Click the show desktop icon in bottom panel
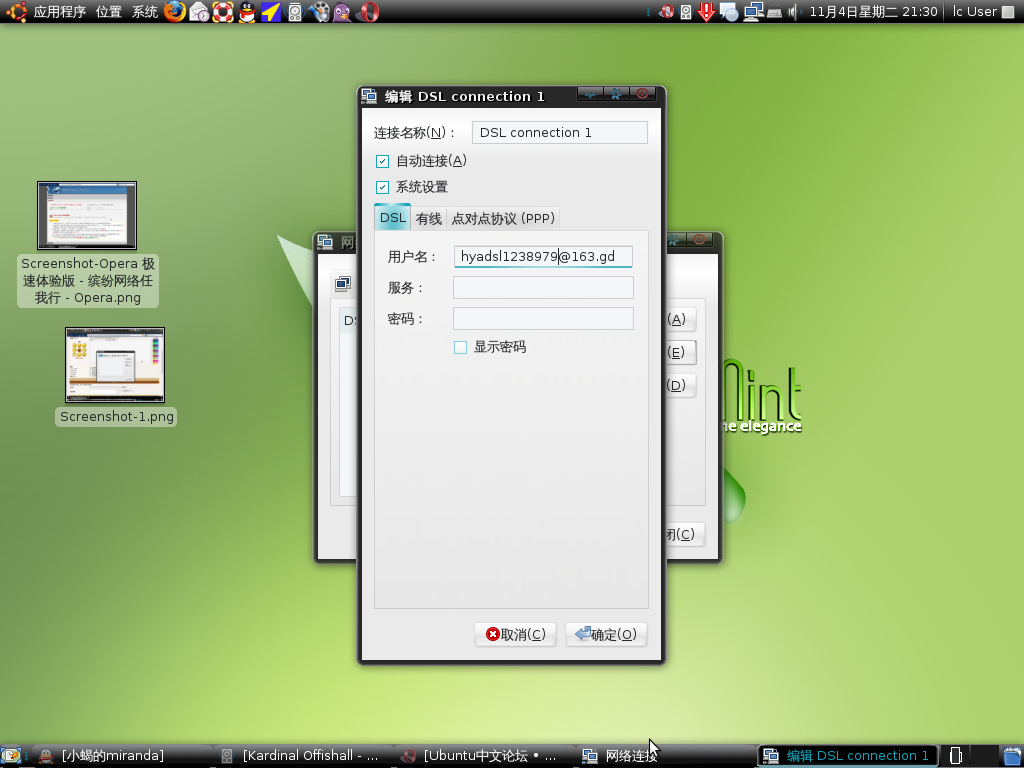The height and width of the screenshot is (768, 1024). [12, 756]
